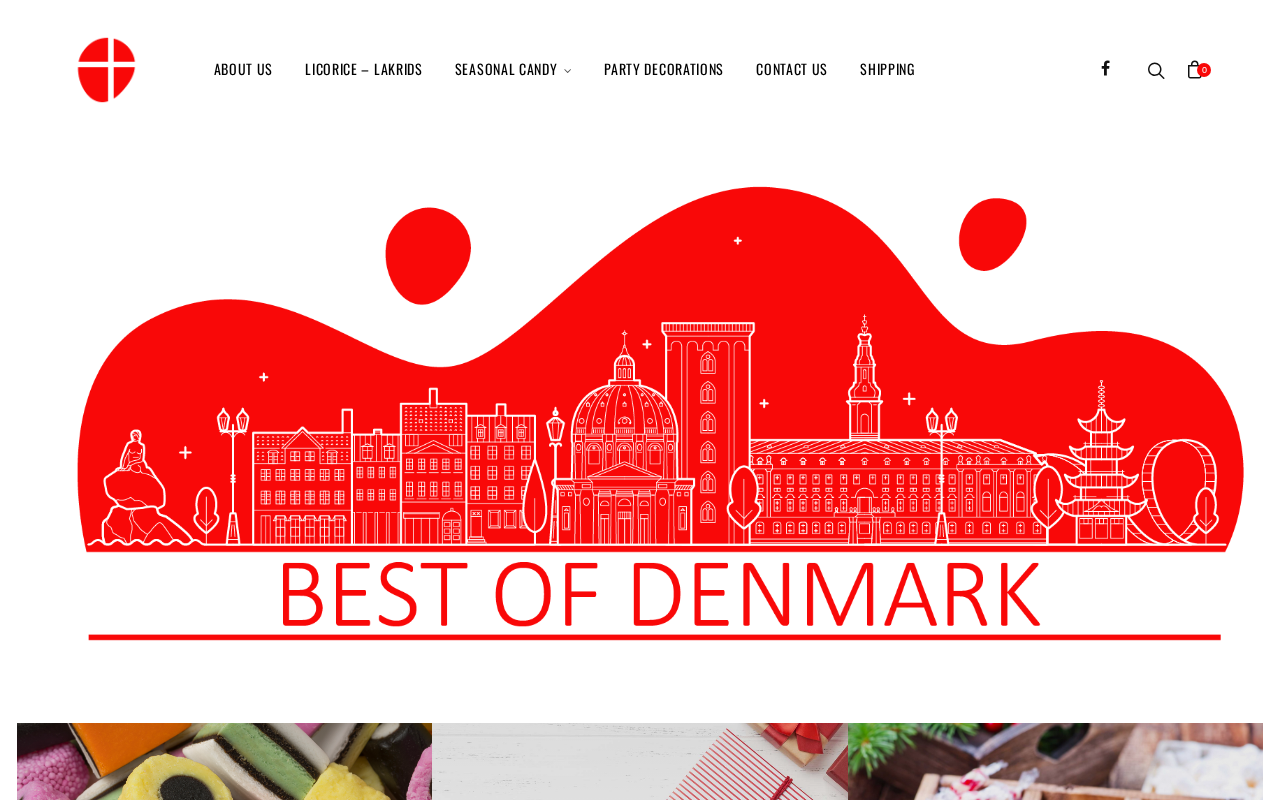Viewport: 1280px width, 800px height.
Task: Open the Christmas candy box thumbnail
Action: pyautogui.click(x=1055, y=761)
